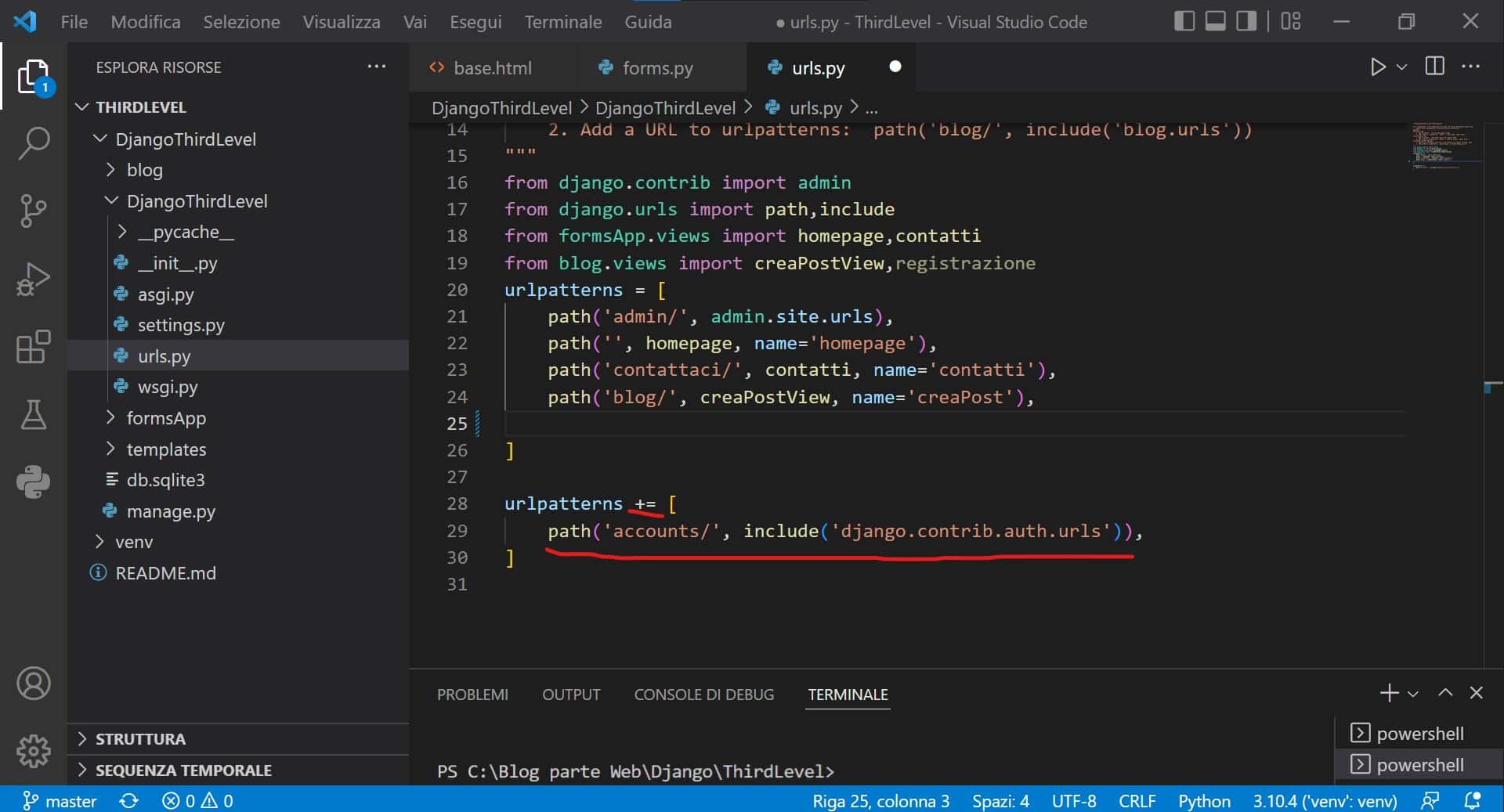
Task: Open the Terminale menu
Action: tap(563, 22)
